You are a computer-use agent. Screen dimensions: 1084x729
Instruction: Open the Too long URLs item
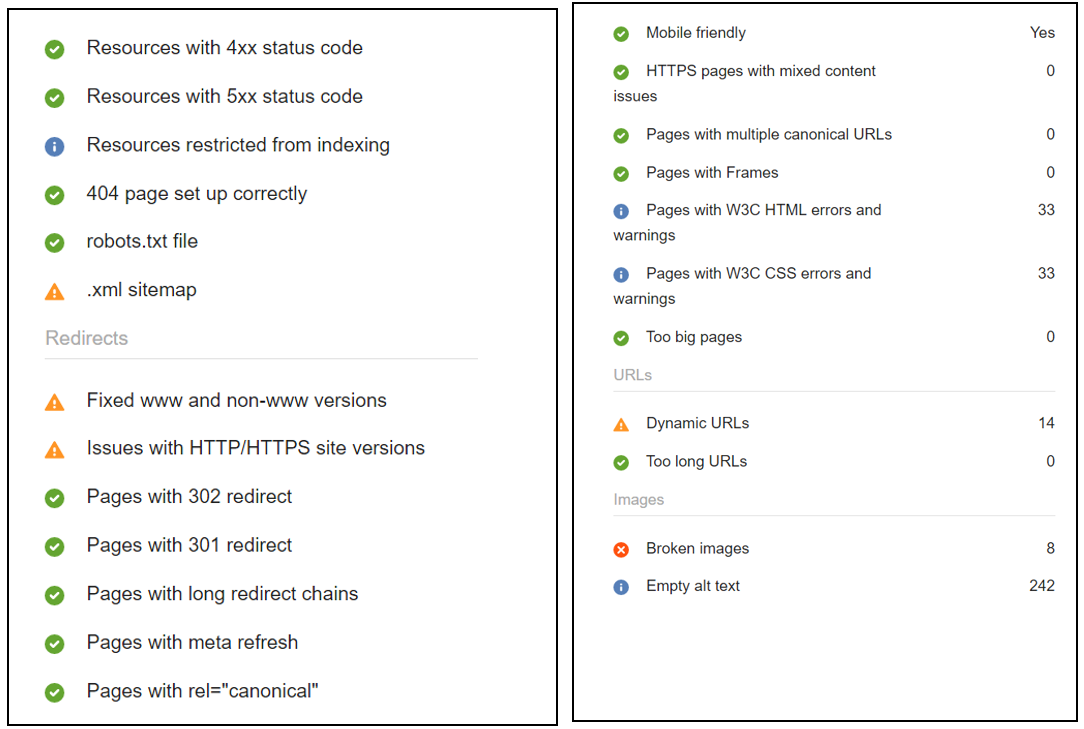pyautogui.click(x=696, y=461)
